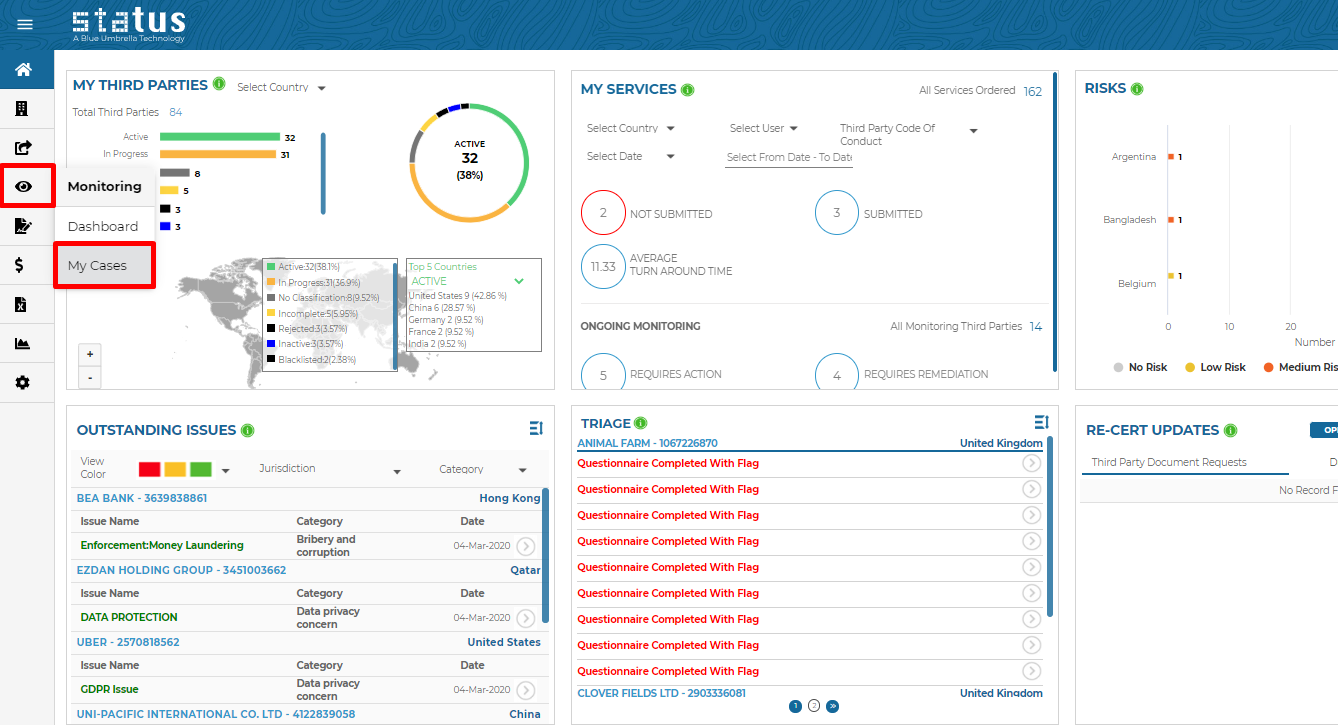Click the Not Submitted count circle

(x=603, y=213)
